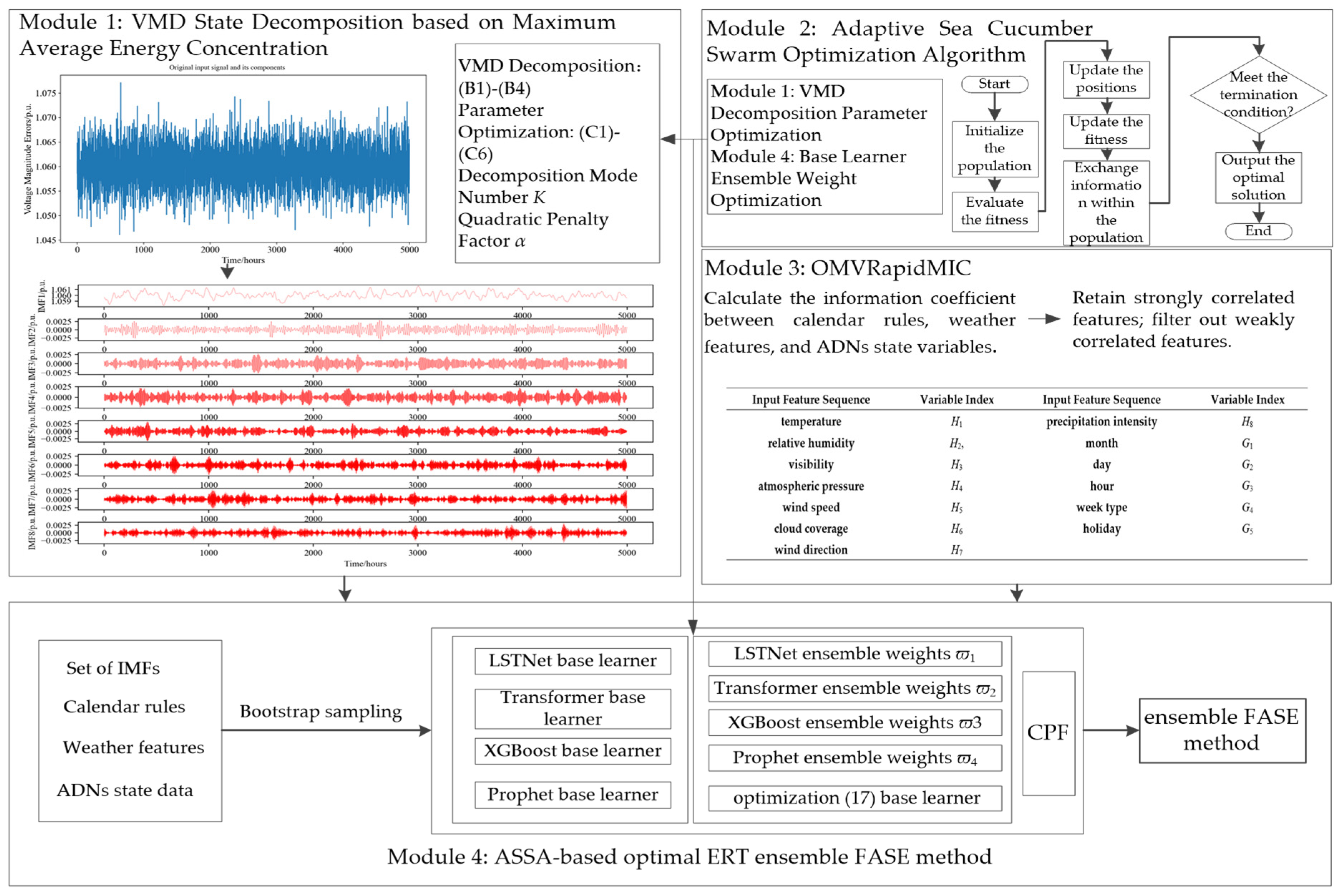The width and height of the screenshot is (1340, 896).
Task: Select XGBoost base learner box
Action: point(572,750)
